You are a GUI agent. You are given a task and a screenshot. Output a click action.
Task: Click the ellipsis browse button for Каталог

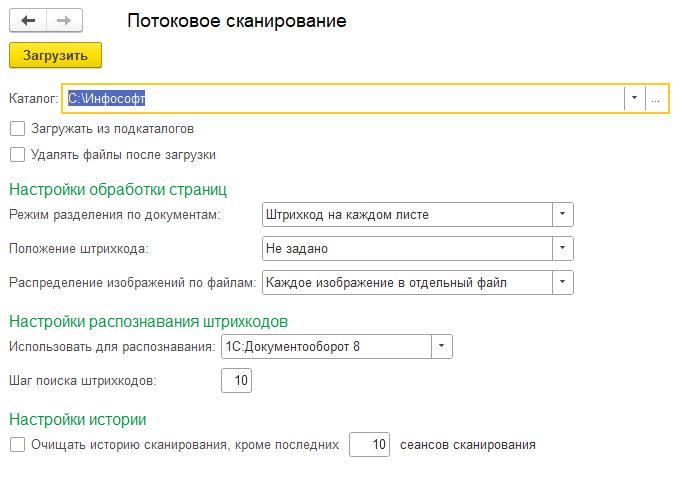coord(655,98)
